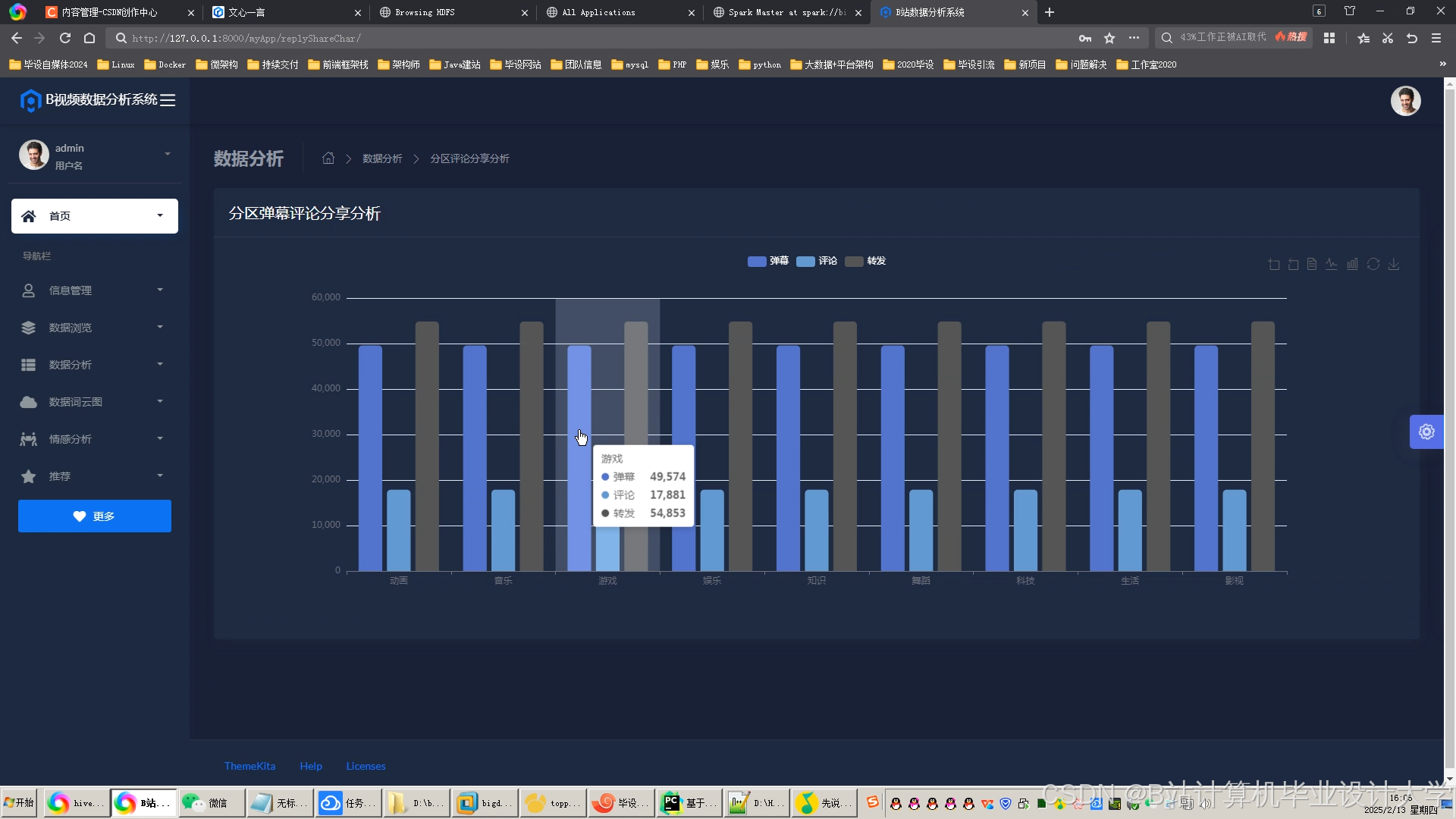Click the browser address bar URL
The image size is (1456, 819).
246,38
